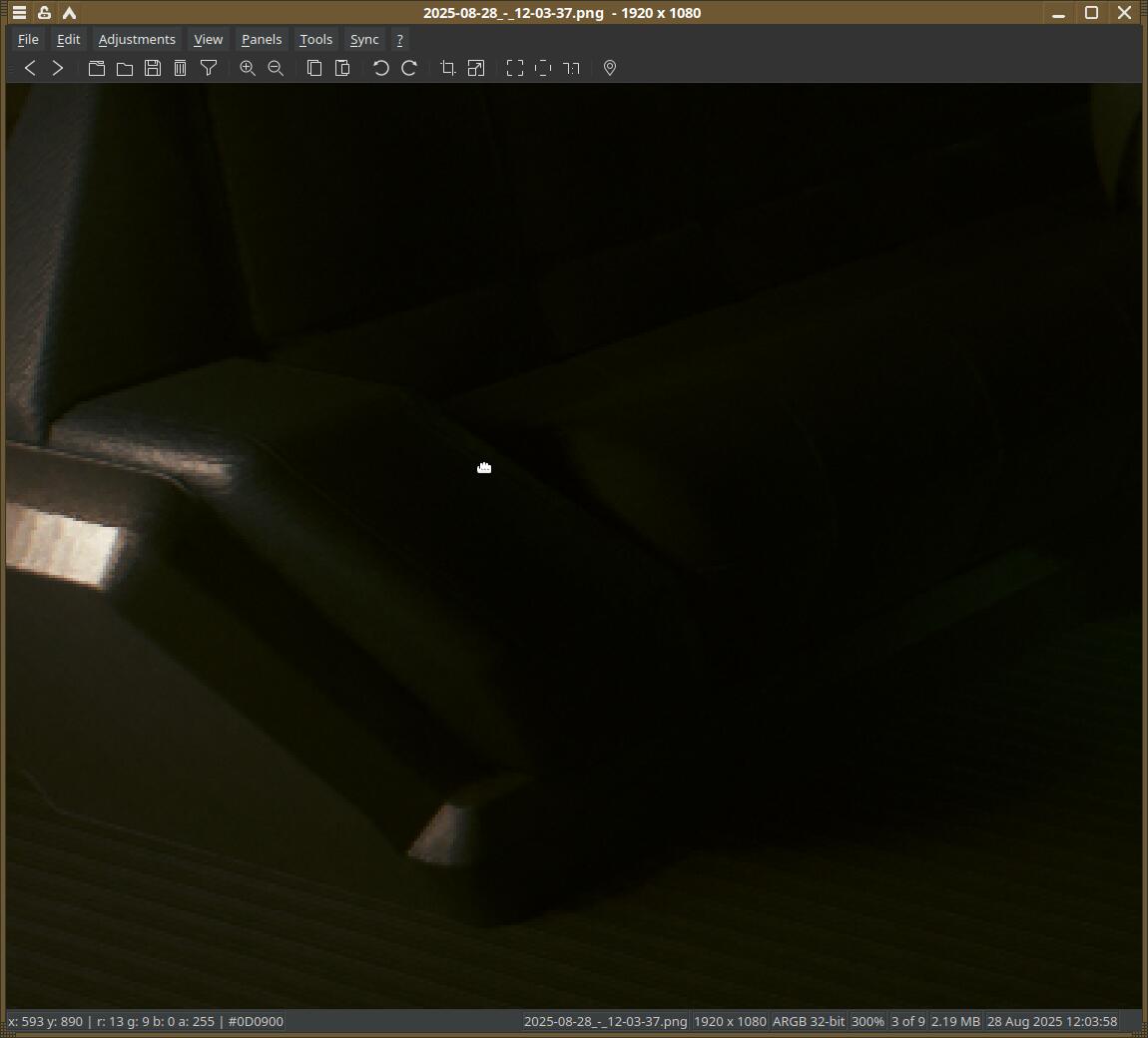This screenshot has height=1038, width=1148.
Task: Open the Tools menu
Action: (x=315, y=40)
